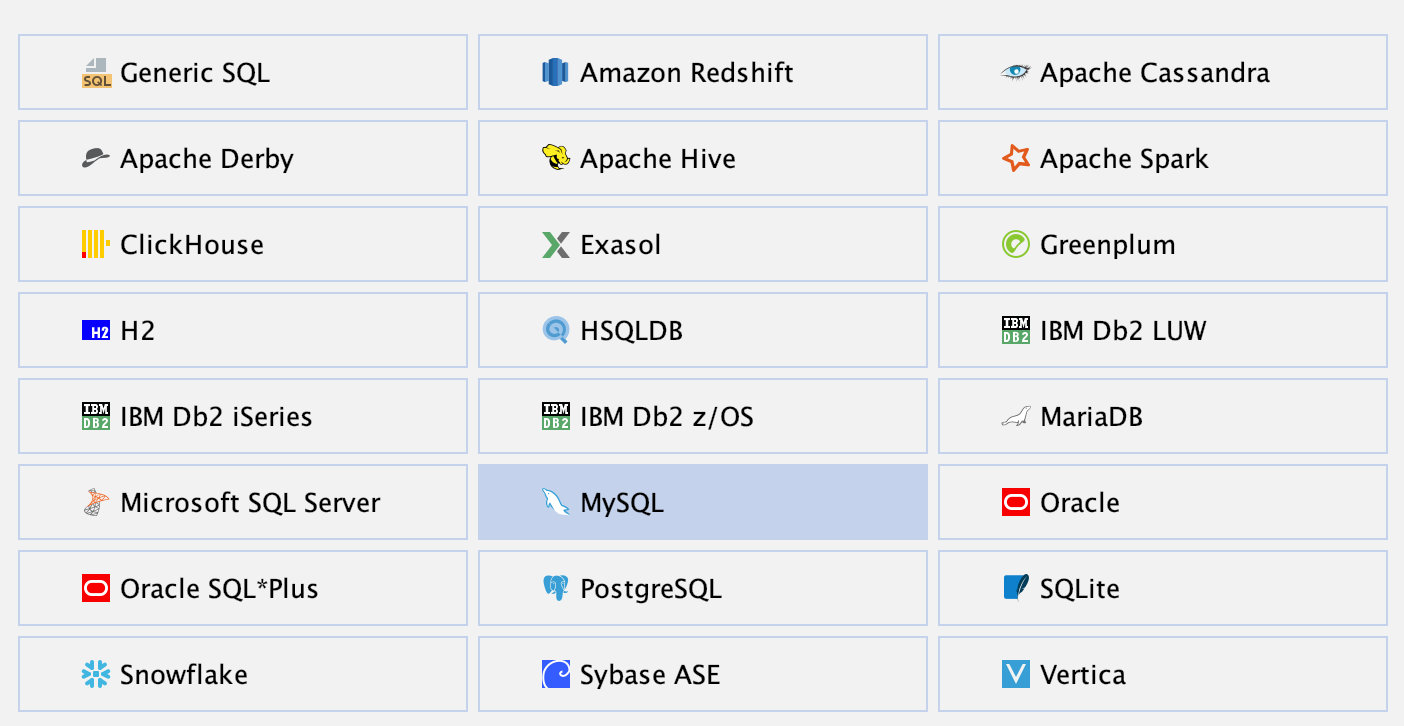This screenshot has width=1404, height=726.
Task: Select the Sybase ASE entry
Action: point(703,674)
